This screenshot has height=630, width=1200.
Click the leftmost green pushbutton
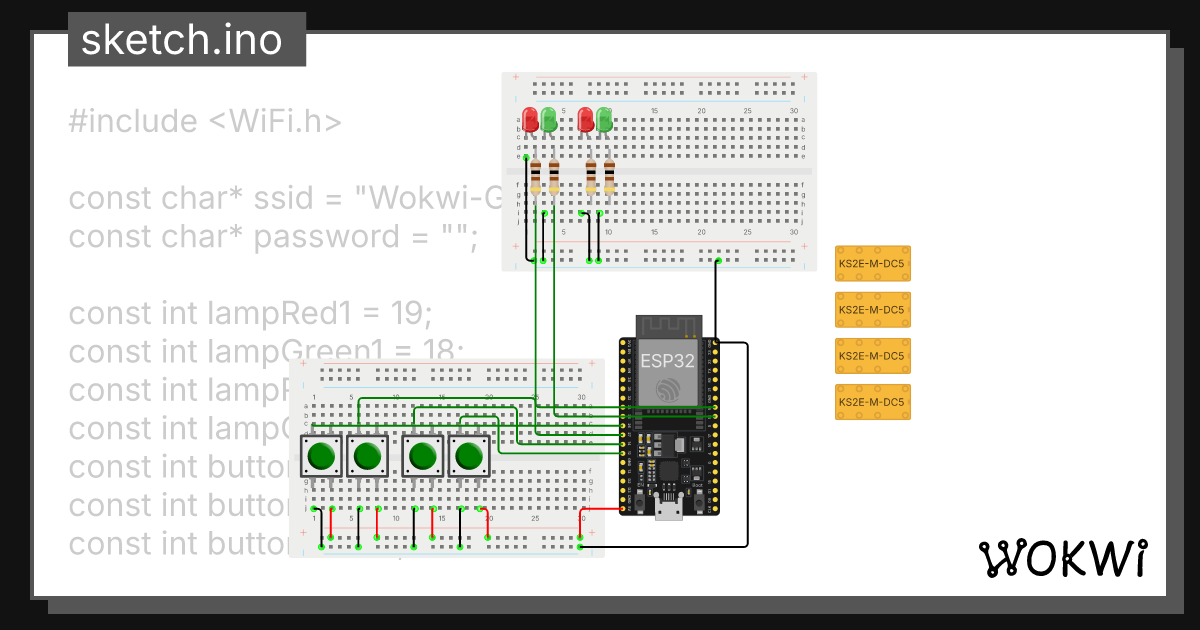coord(321,456)
